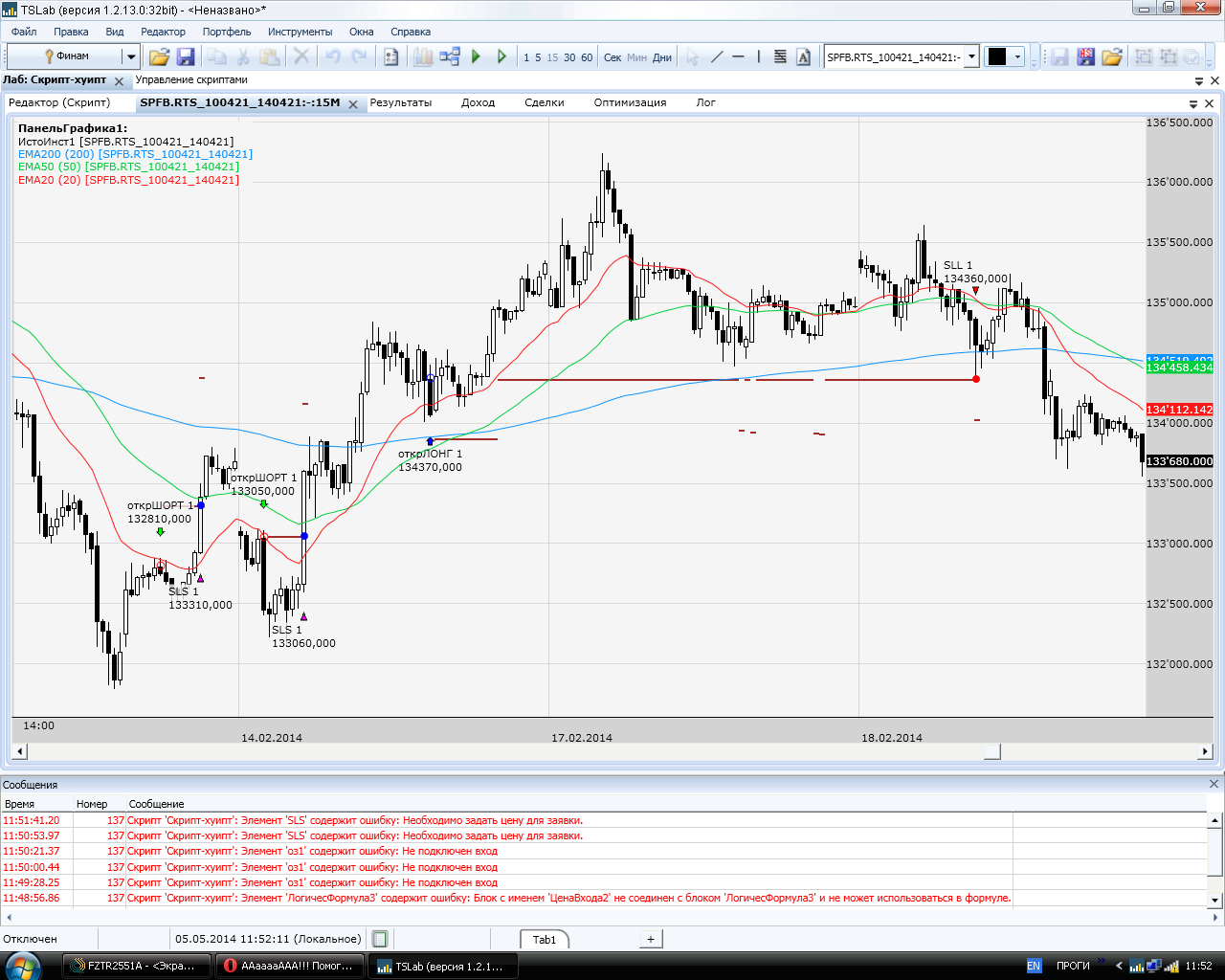This screenshot has width=1225, height=980.
Task: Select the horizontal line drawing tool
Action: tap(738, 57)
